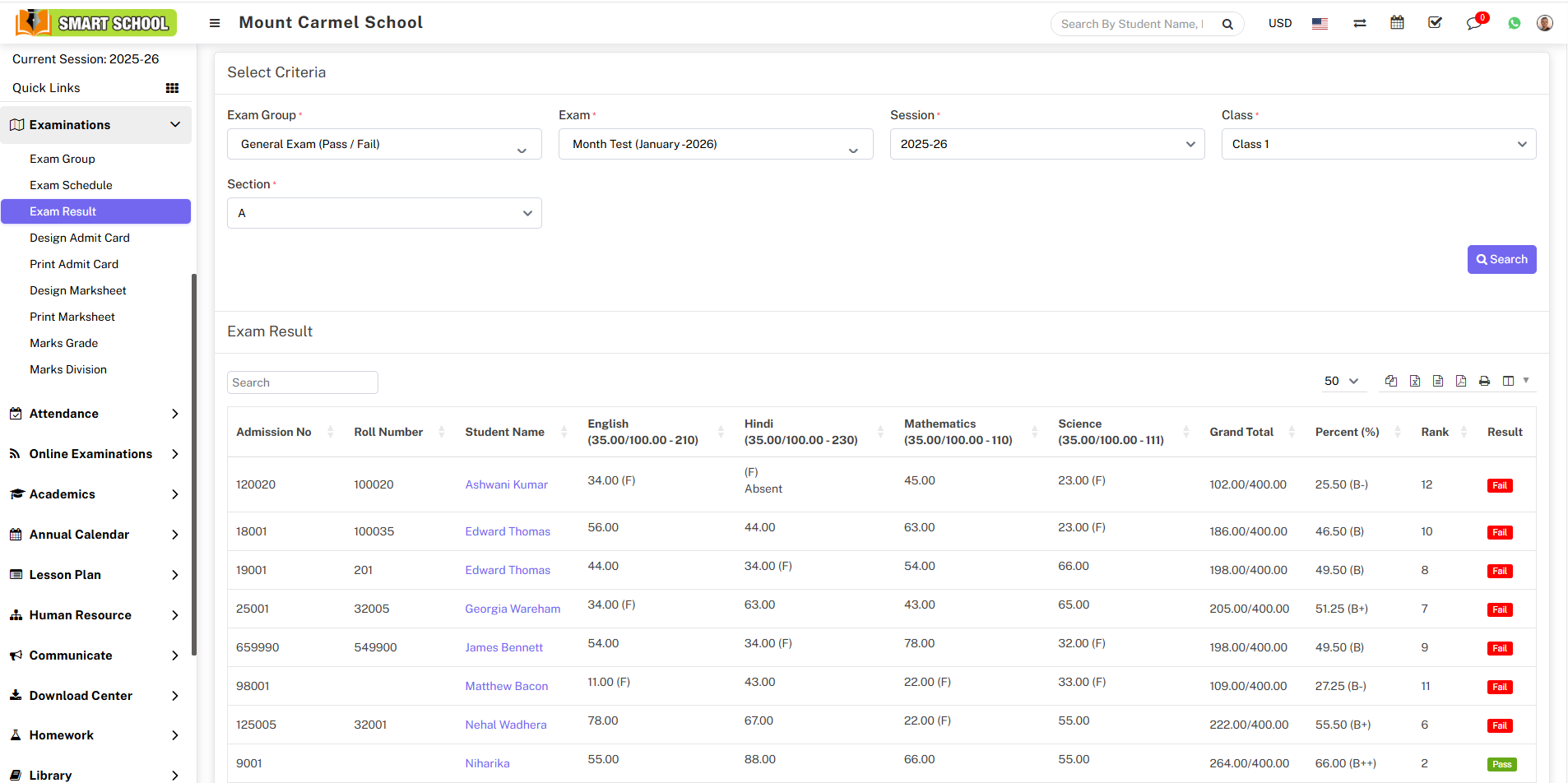Expand the Attendance sidebar menu
This screenshot has width=1568, height=783.
95,414
